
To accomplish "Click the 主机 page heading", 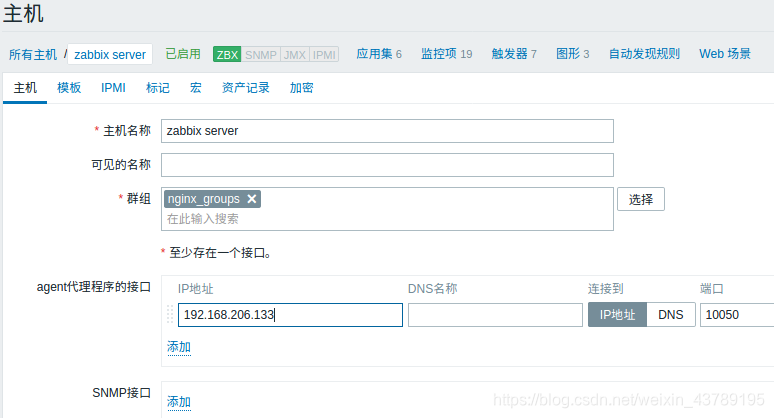I will click(23, 13).
